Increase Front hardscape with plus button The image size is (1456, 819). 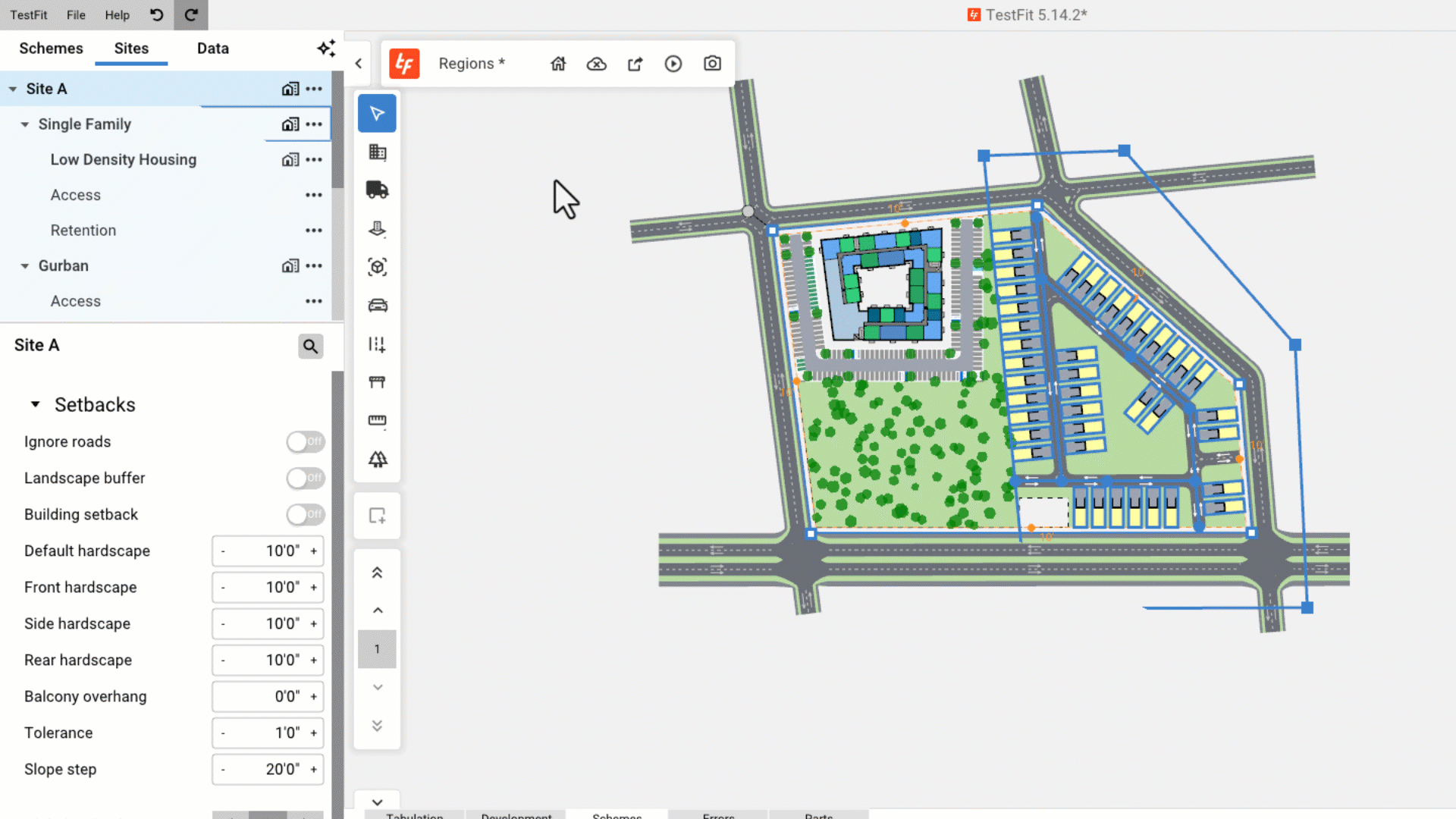313,588
